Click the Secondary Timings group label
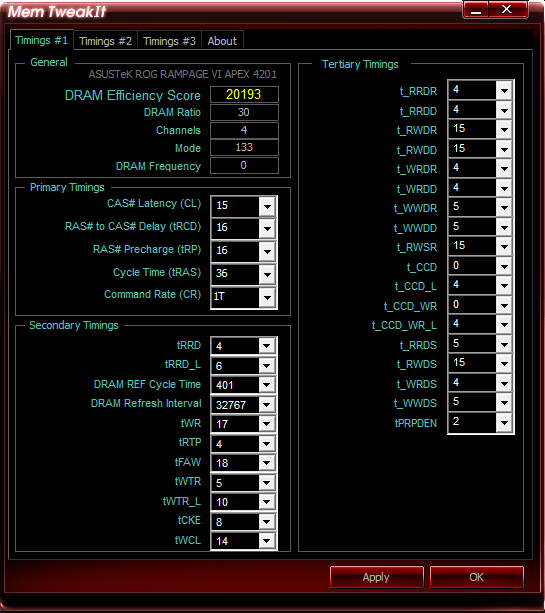This screenshot has height=613, width=545. (x=74, y=325)
